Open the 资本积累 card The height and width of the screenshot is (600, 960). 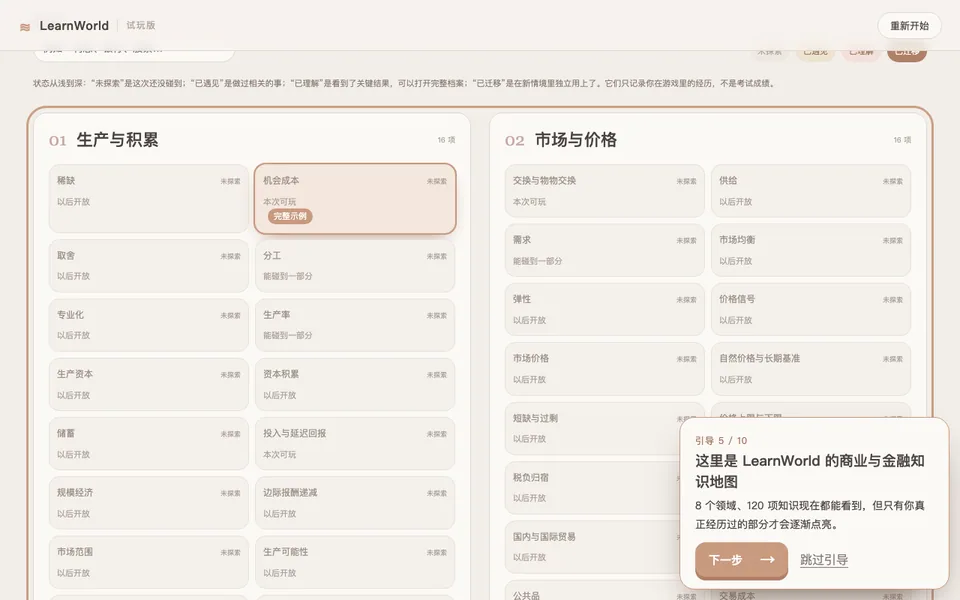click(x=355, y=384)
